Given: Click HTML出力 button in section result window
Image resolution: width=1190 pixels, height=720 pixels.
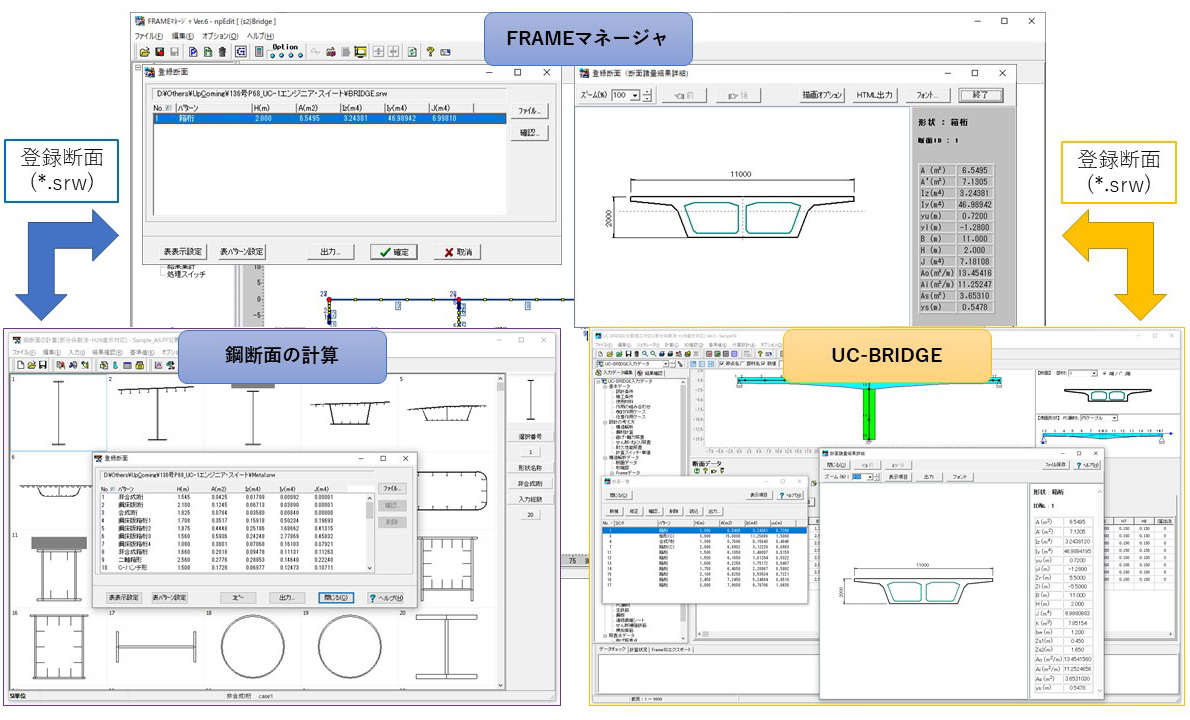Looking at the screenshot, I should click(874, 95).
